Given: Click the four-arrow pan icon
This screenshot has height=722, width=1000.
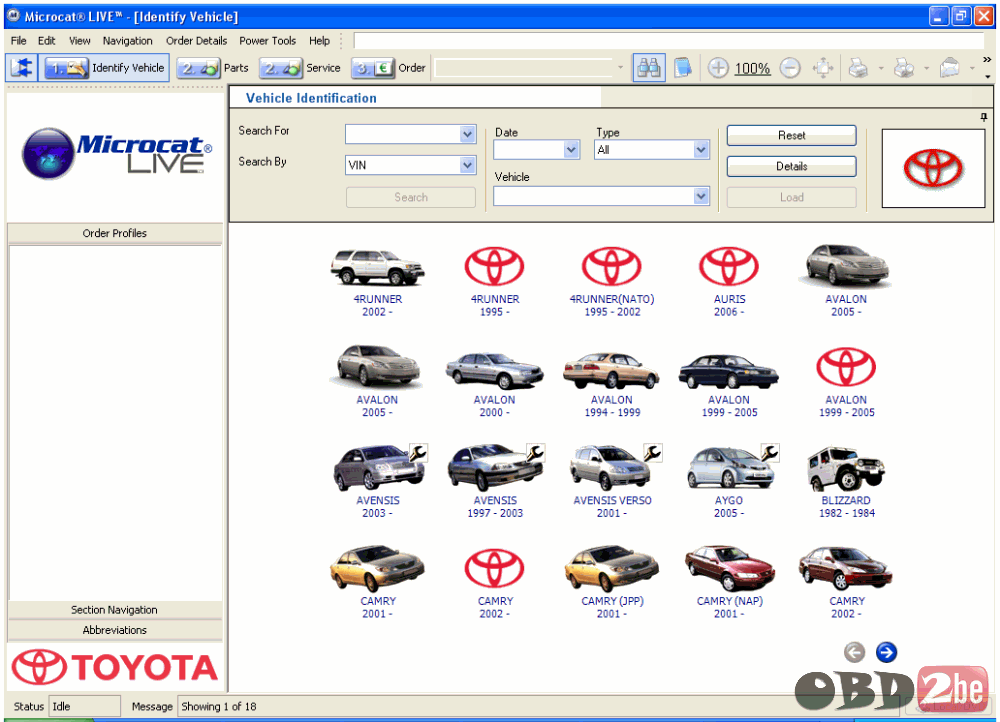Looking at the screenshot, I should [x=823, y=68].
